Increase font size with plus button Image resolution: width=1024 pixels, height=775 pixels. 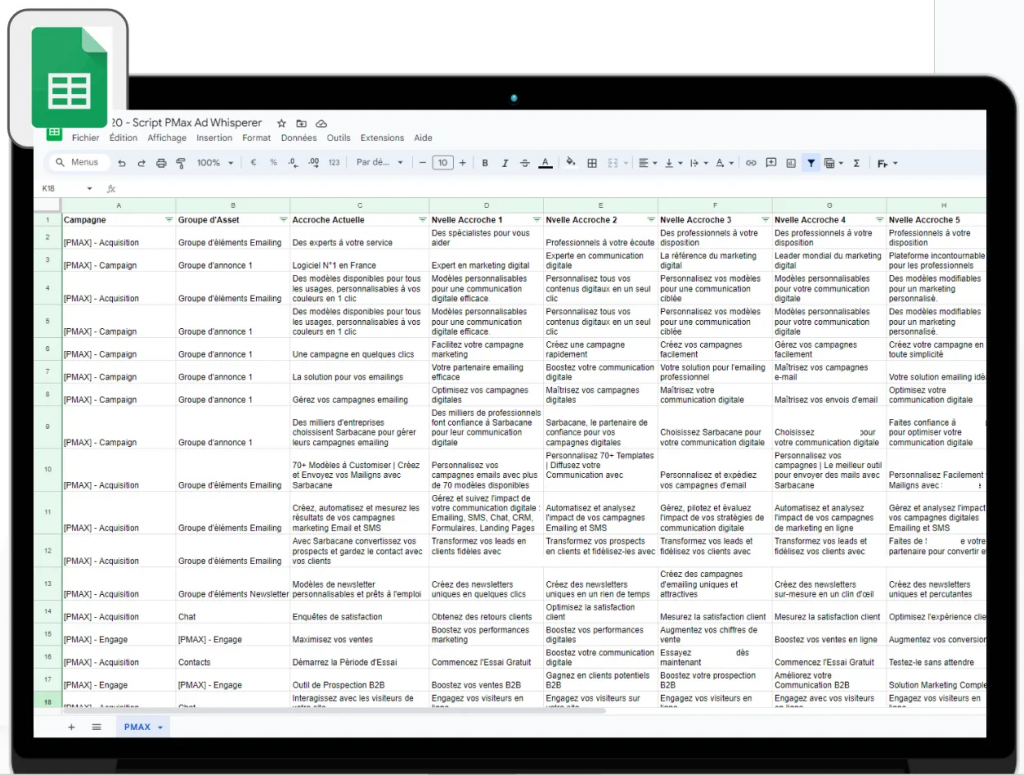click(x=462, y=163)
